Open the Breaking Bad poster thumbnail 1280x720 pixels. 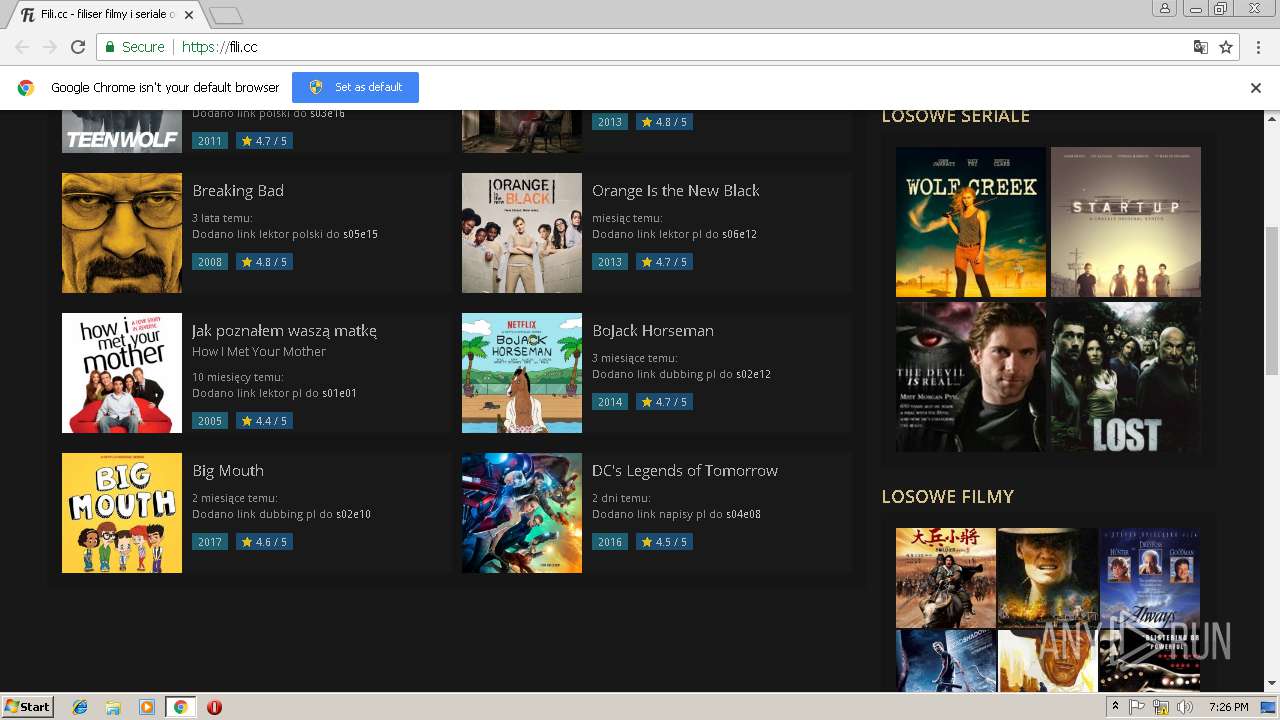[x=122, y=233]
